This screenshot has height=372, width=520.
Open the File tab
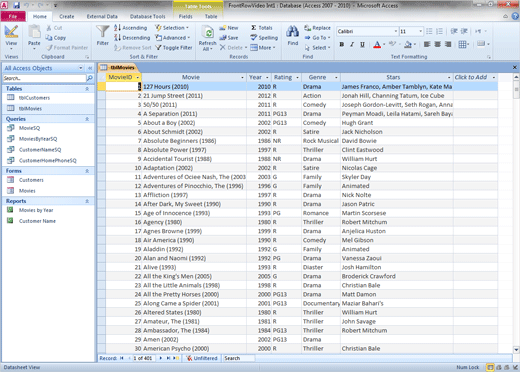(x=13, y=16)
